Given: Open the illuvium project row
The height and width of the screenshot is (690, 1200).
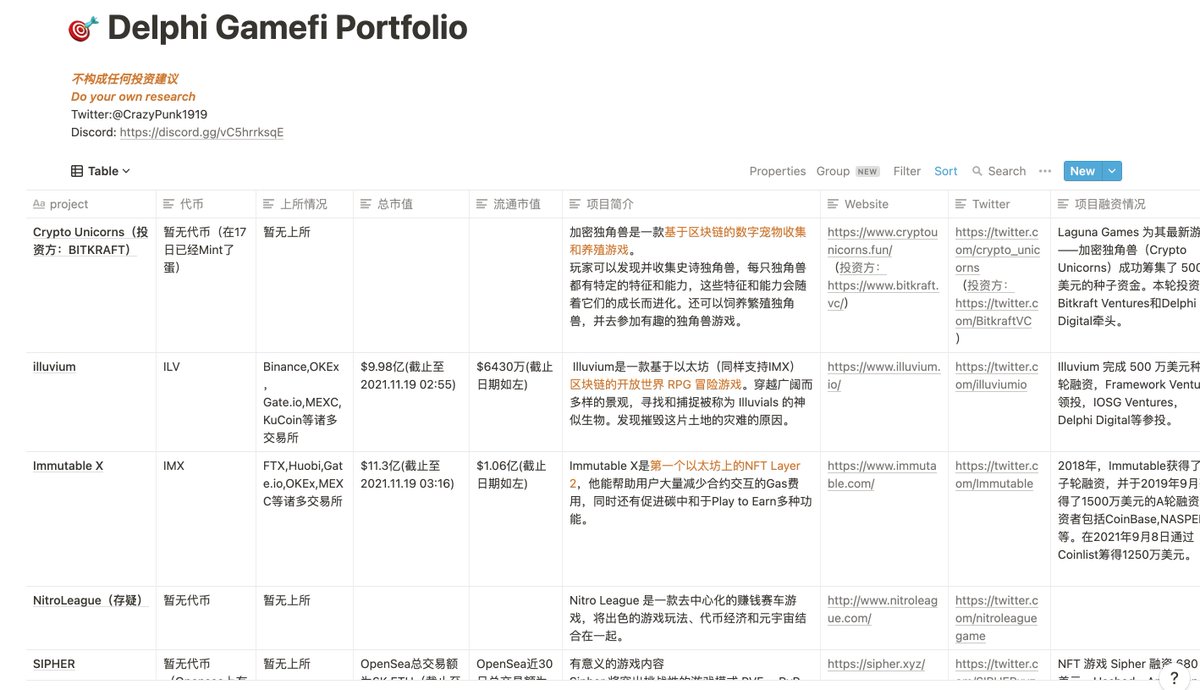Looking at the screenshot, I should [x=54, y=367].
